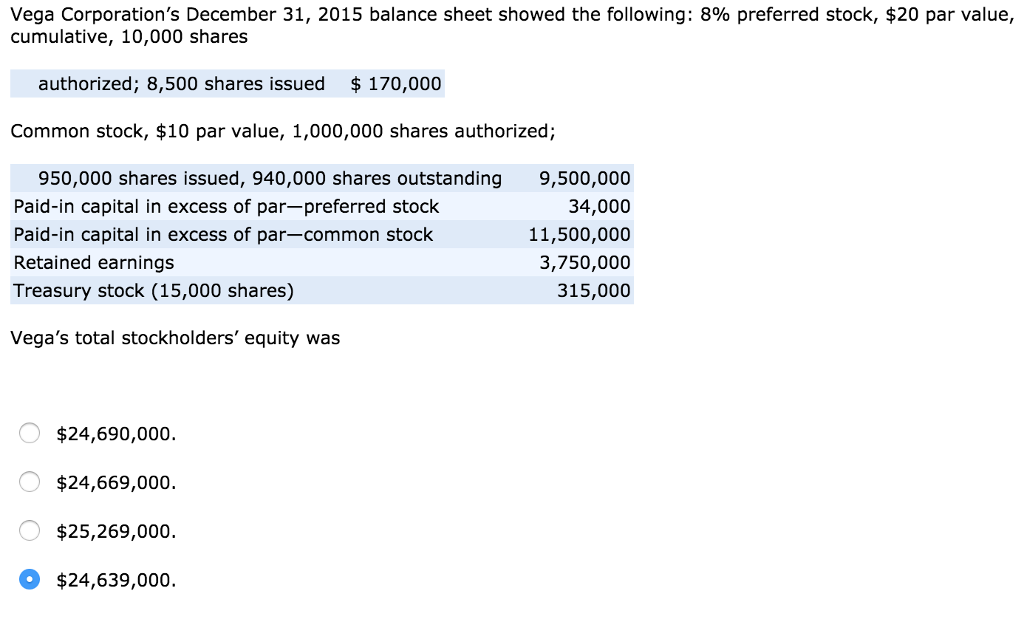
Task: Click the 9,500,000 common stock amount
Action: [585, 179]
